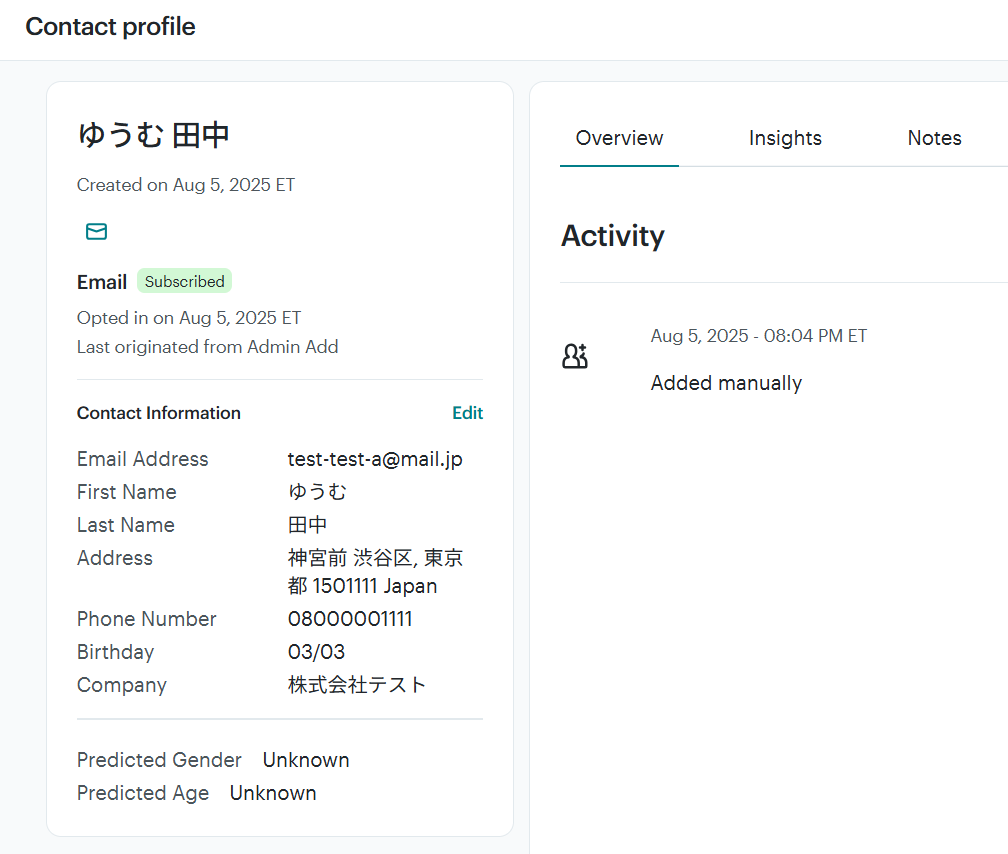
Task: Select the "Added manually" activity entry
Action: coord(726,383)
